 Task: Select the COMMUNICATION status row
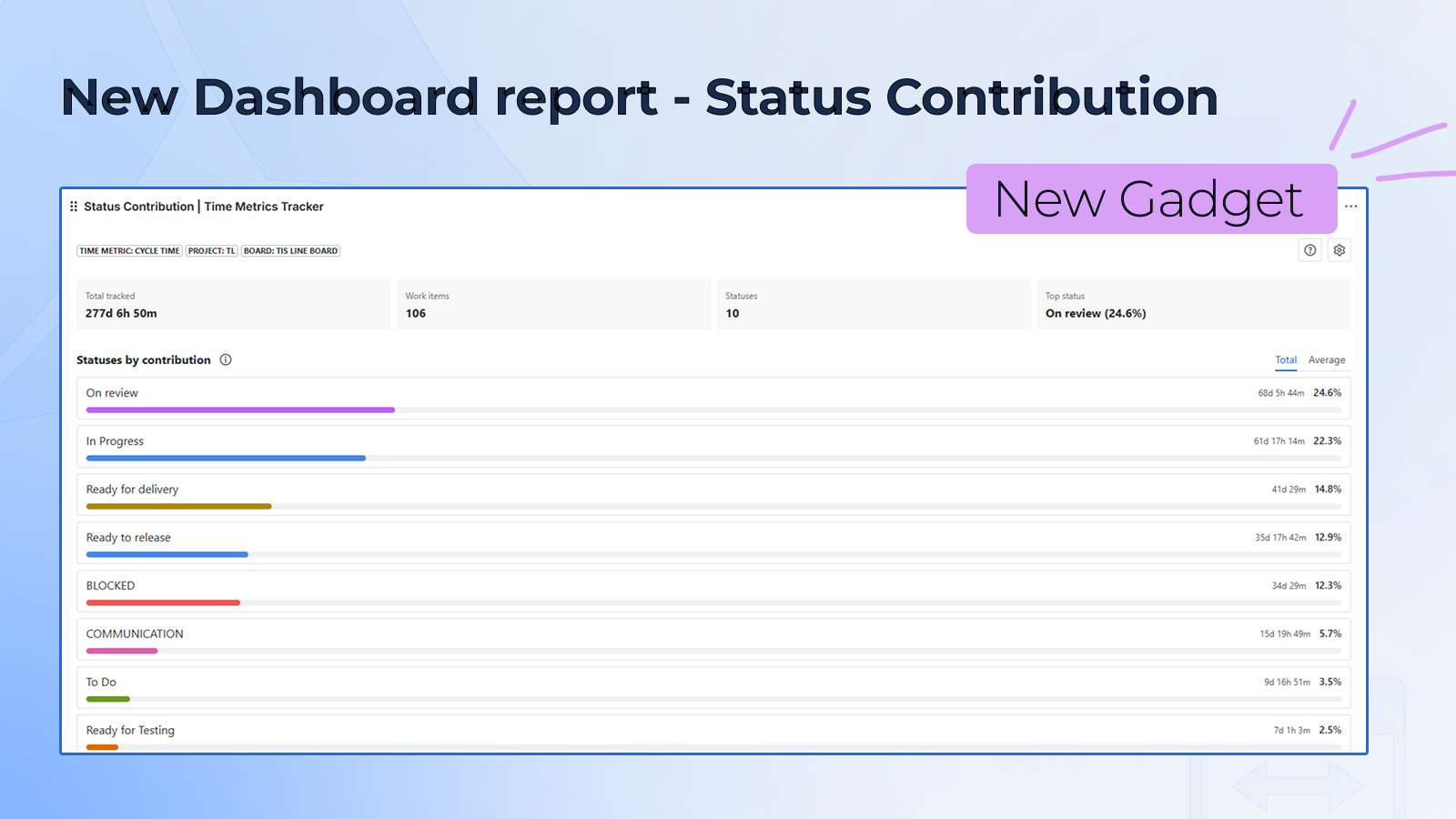tap(713, 640)
